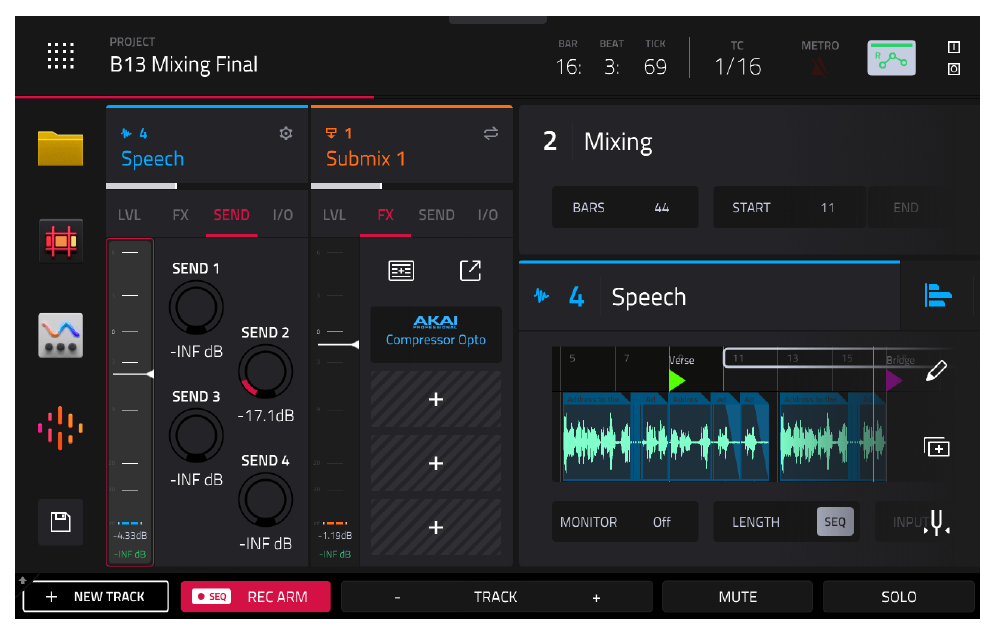Click the Submix -1.19dB level readout
The height and width of the screenshot is (636, 996).
335,536
